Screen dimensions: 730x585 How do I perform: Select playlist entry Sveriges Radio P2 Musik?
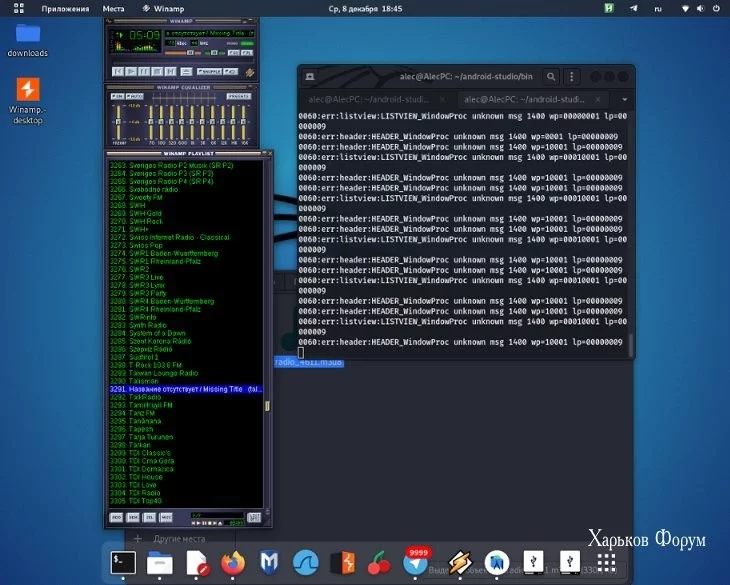[x=186, y=165]
